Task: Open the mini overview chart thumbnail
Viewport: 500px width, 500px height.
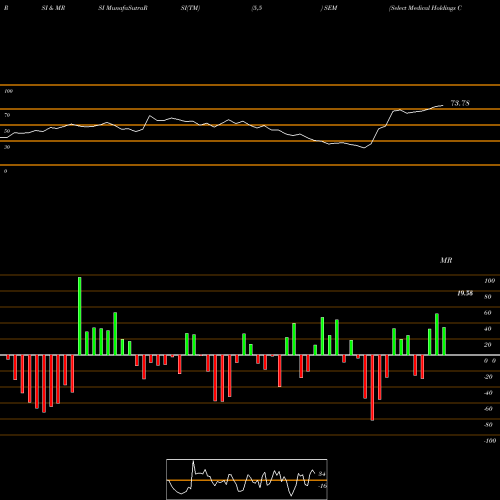Action: click(x=247, y=479)
